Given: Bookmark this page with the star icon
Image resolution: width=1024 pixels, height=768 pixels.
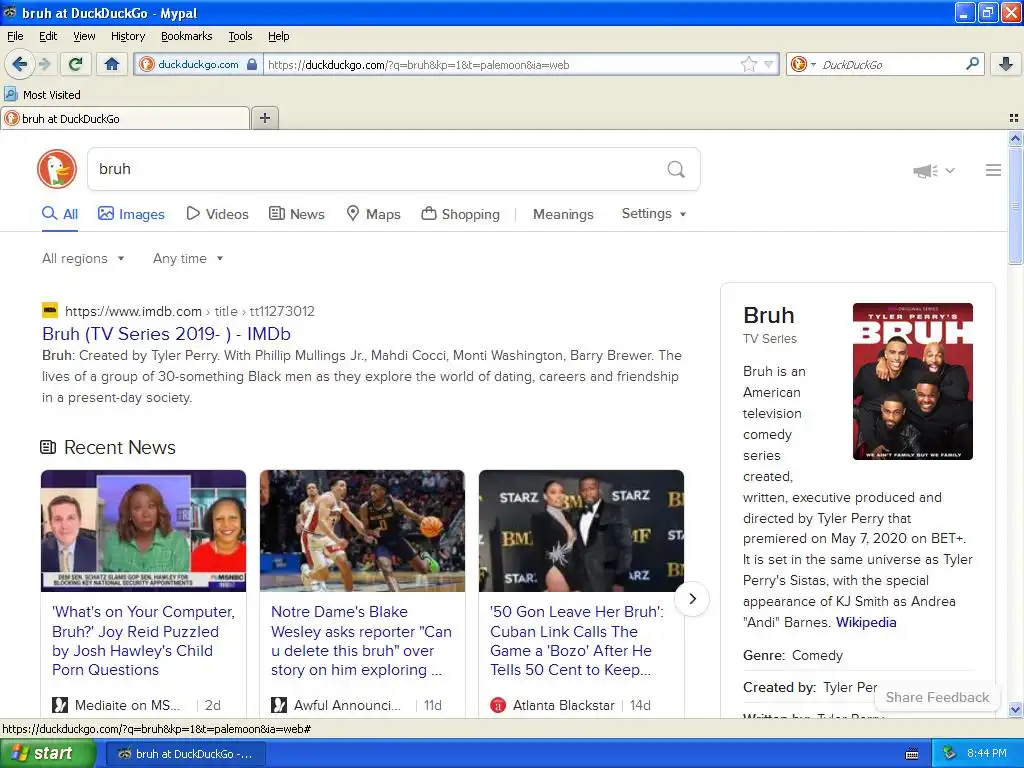Looking at the screenshot, I should 748,64.
